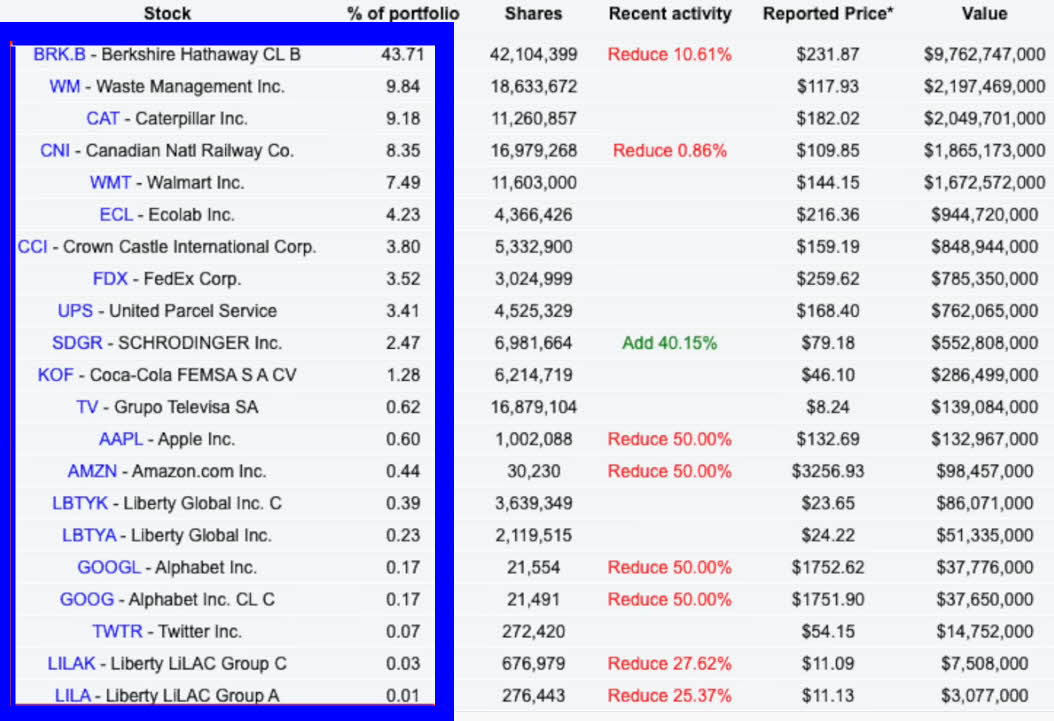Open the AAPL Apple ticker link
The height and width of the screenshot is (721, 1054).
click(121, 439)
